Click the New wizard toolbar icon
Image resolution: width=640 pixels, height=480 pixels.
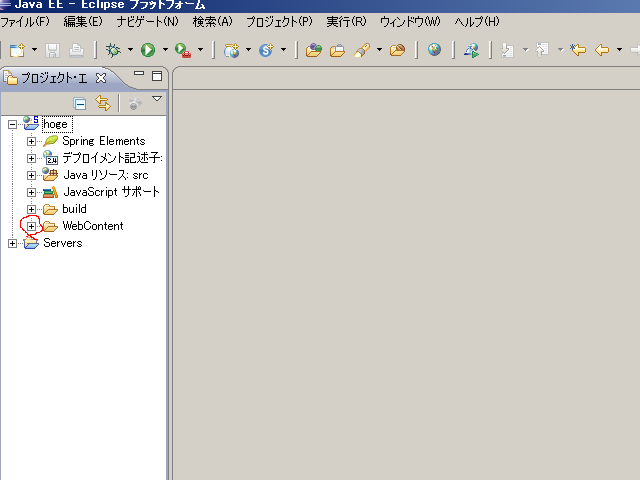coord(17,50)
